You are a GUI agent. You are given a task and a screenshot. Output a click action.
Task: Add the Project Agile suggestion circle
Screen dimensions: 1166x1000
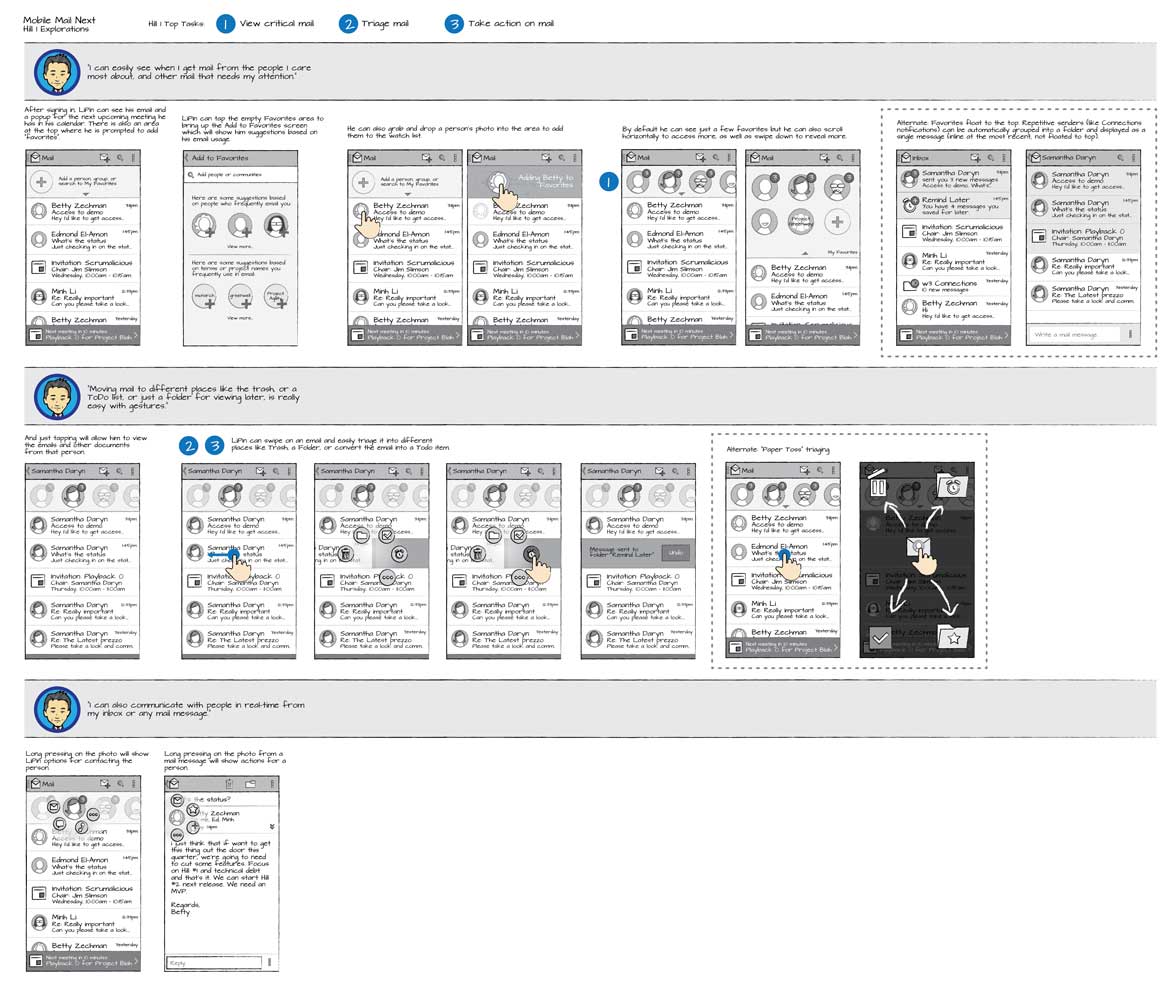coord(276,297)
